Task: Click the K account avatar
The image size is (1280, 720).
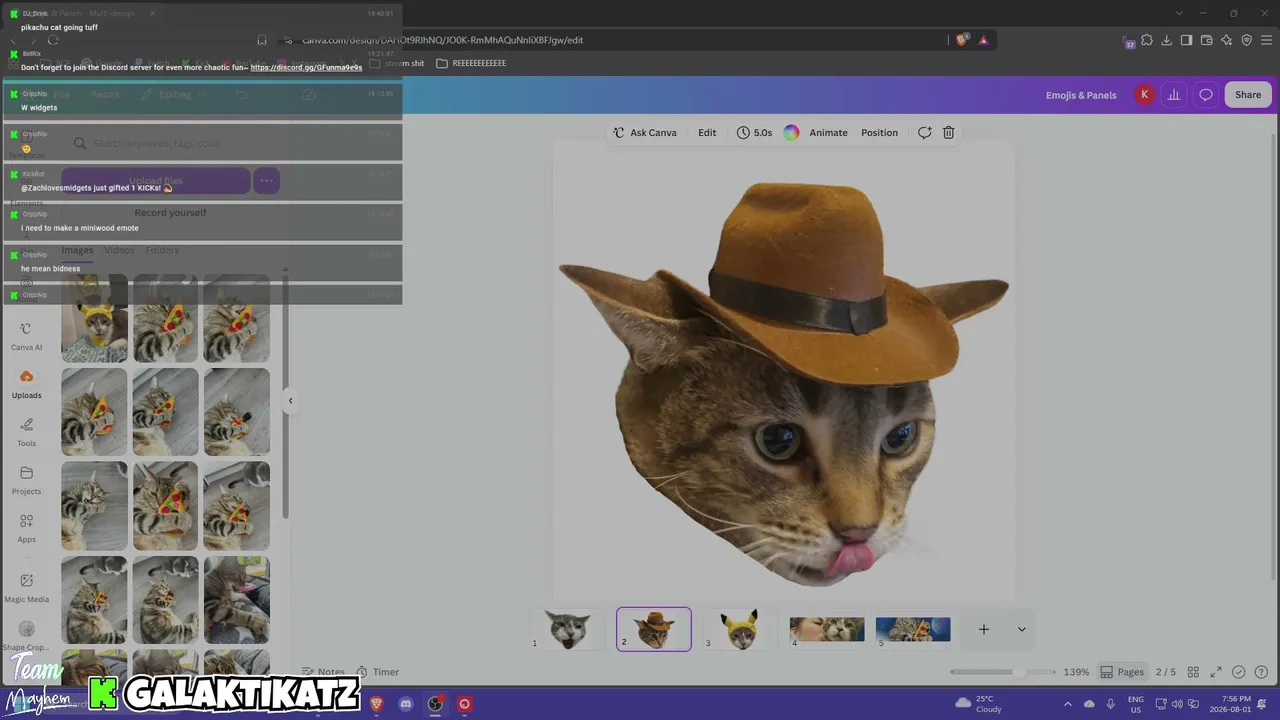Action: click(x=1144, y=95)
